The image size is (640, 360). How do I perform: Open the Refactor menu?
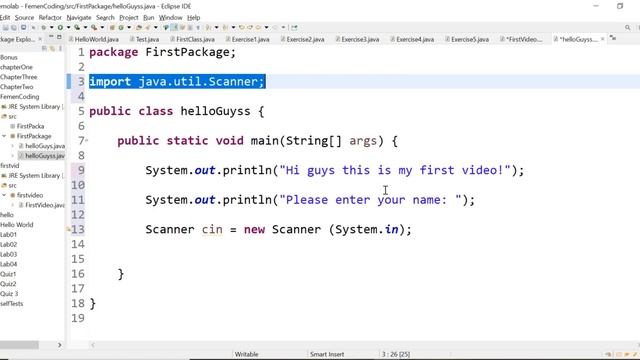(50, 18)
